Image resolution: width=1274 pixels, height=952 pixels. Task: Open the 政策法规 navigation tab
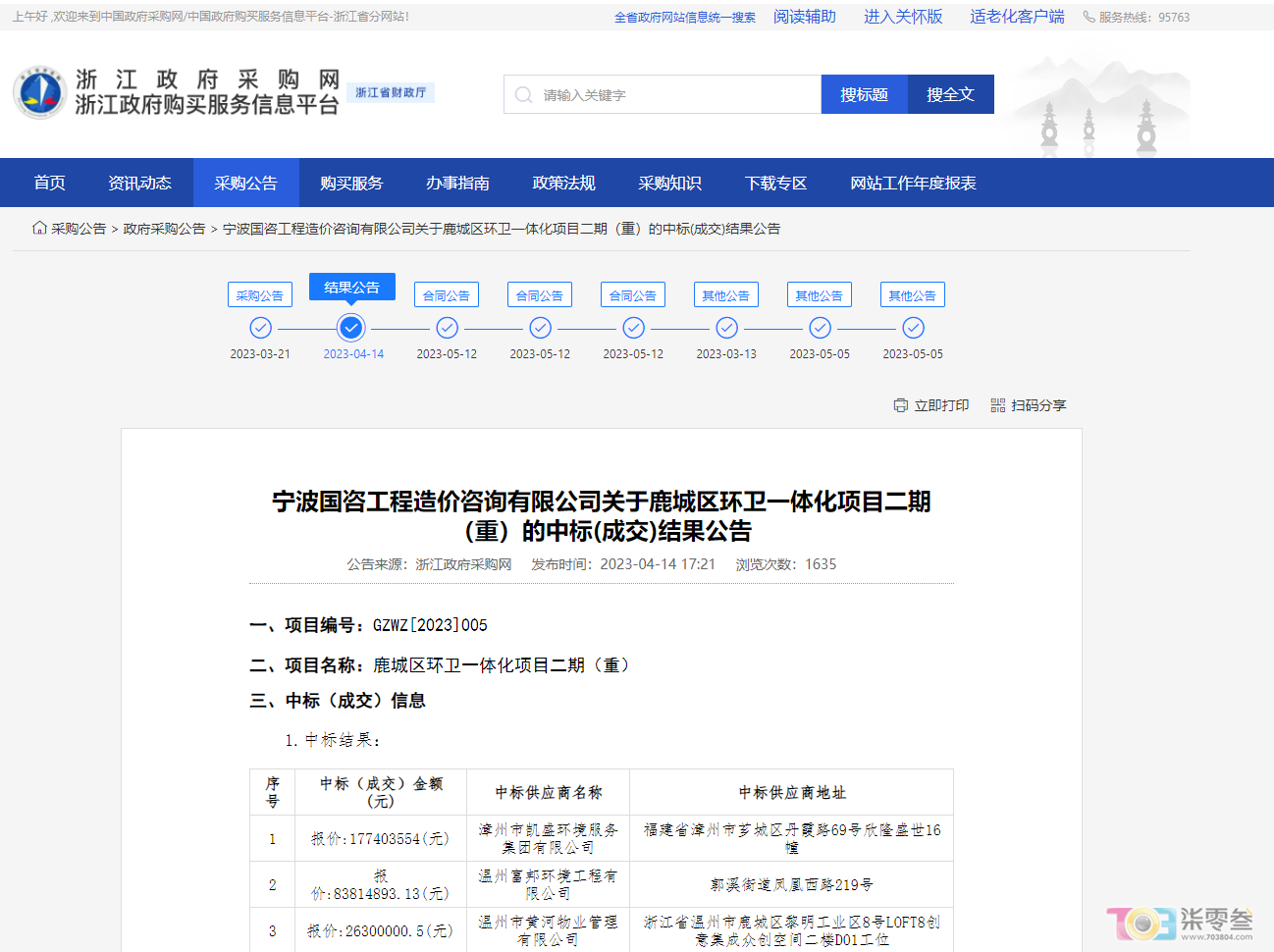(563, 183)
